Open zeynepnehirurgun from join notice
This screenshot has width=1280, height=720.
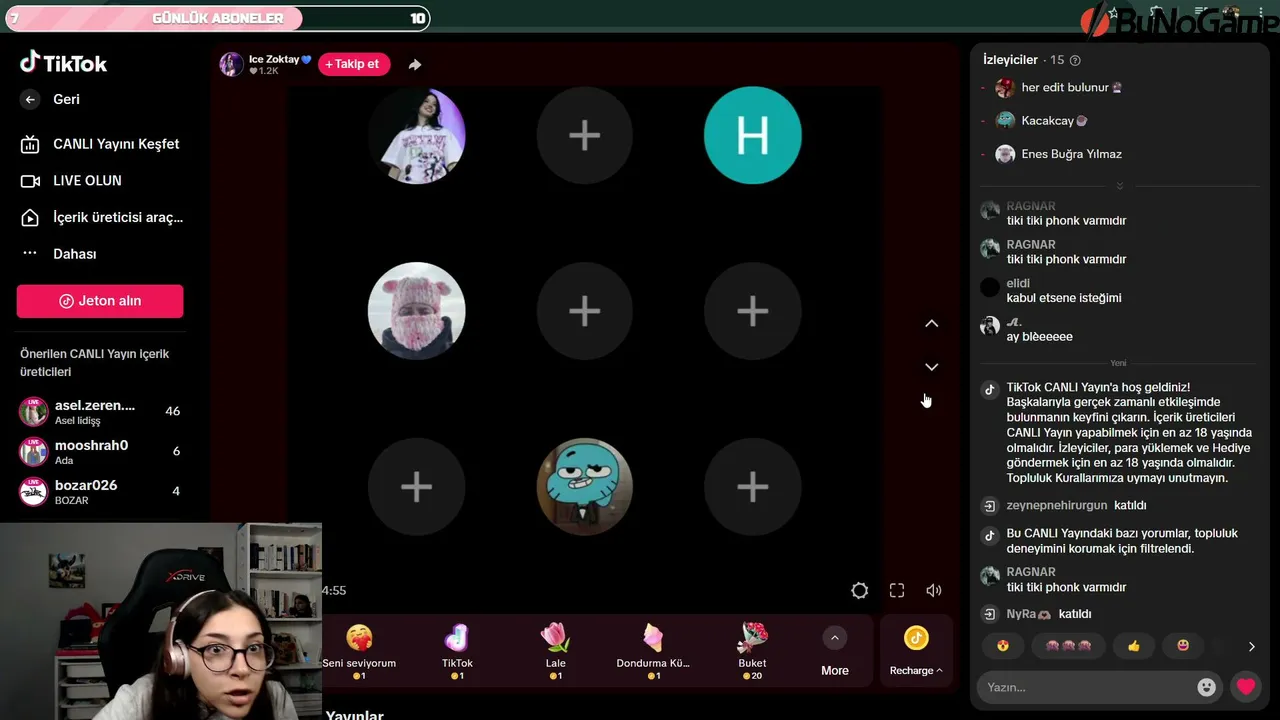pyautogui.click(x=1057, y=506)
